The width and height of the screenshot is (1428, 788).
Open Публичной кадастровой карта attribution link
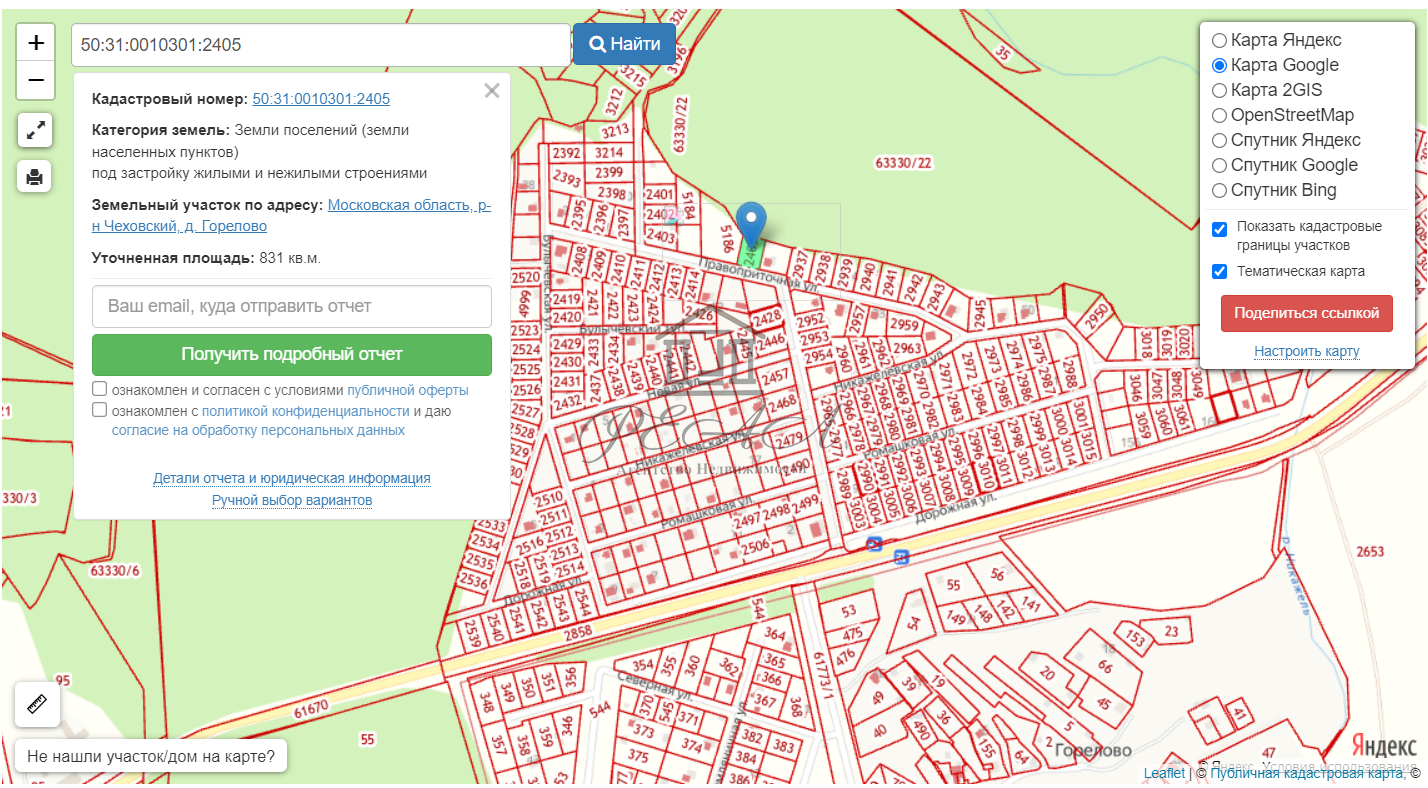point(1306,773)
